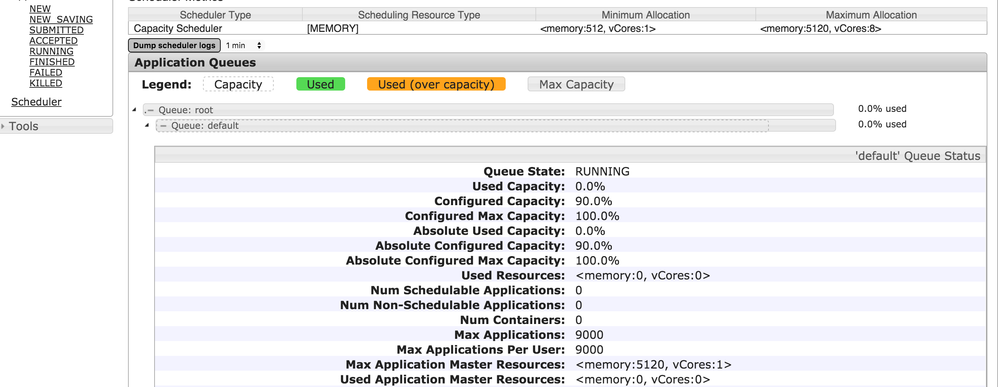Collapse the default queue tree arrow
This screenshot has width=998, height=387.
click(x=147, y=125)
